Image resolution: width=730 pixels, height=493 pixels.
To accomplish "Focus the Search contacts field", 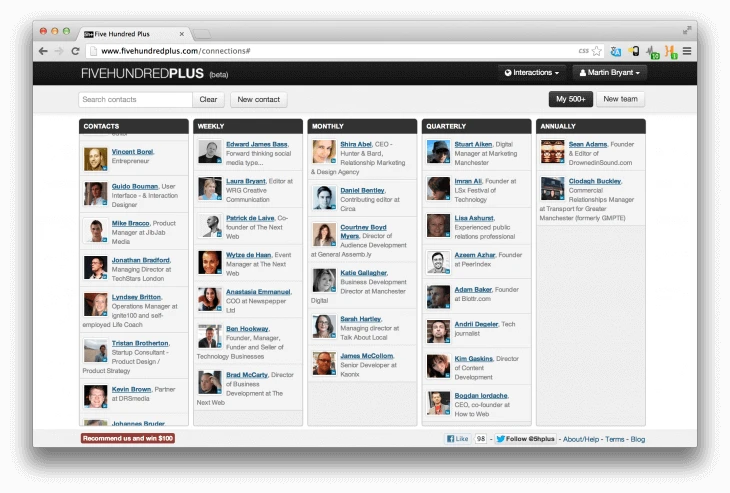I will click(135, 100).
